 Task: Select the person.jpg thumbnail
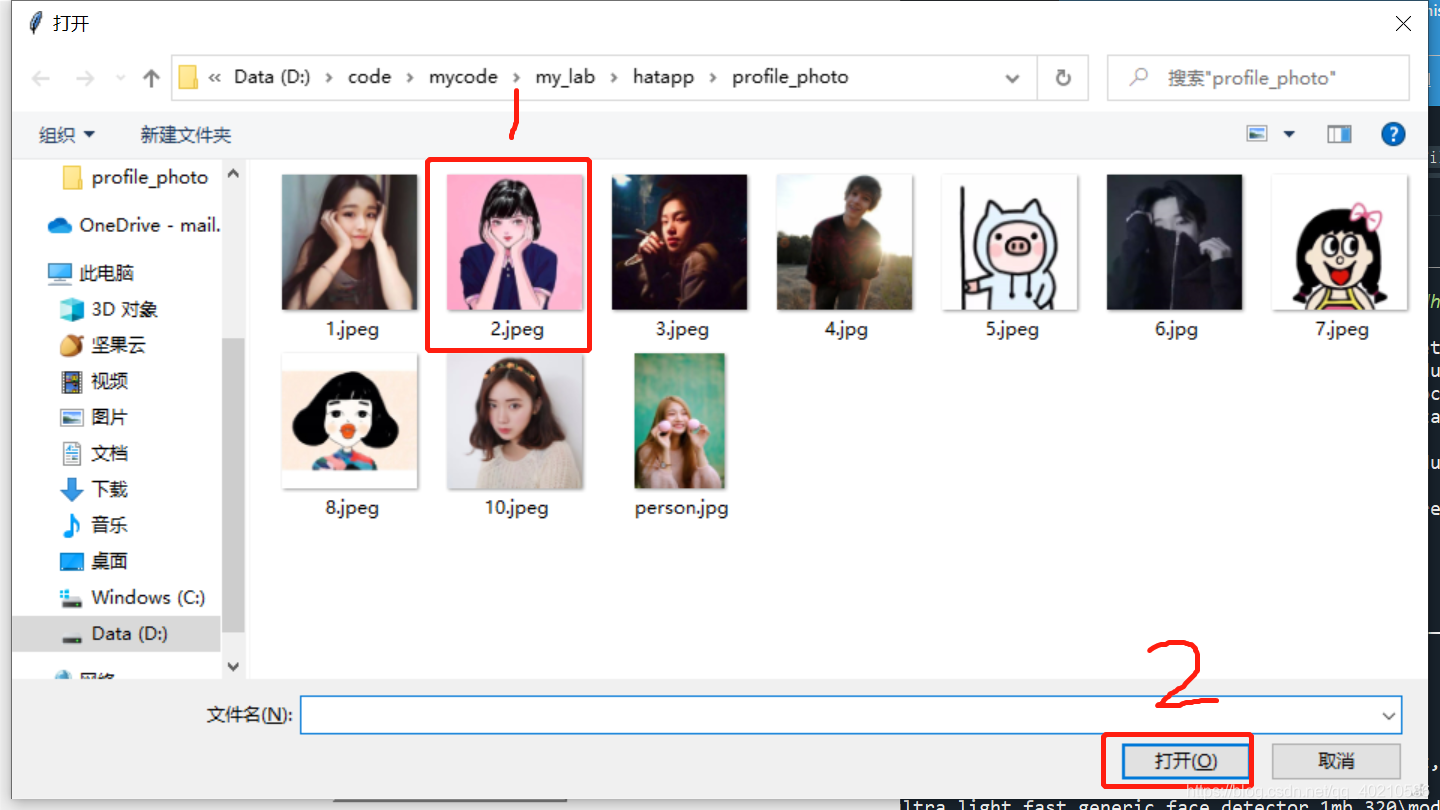pyautogui.click(x=680, y=420)
